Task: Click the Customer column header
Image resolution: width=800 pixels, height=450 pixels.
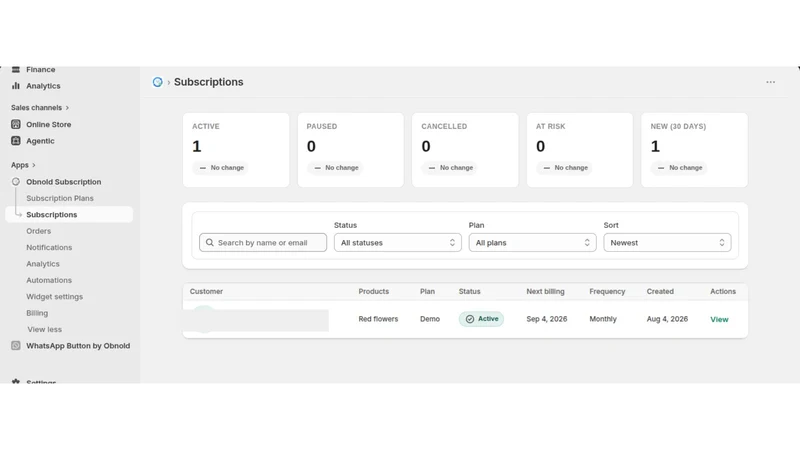Action: pyautogui.click(x=206, y=291)
